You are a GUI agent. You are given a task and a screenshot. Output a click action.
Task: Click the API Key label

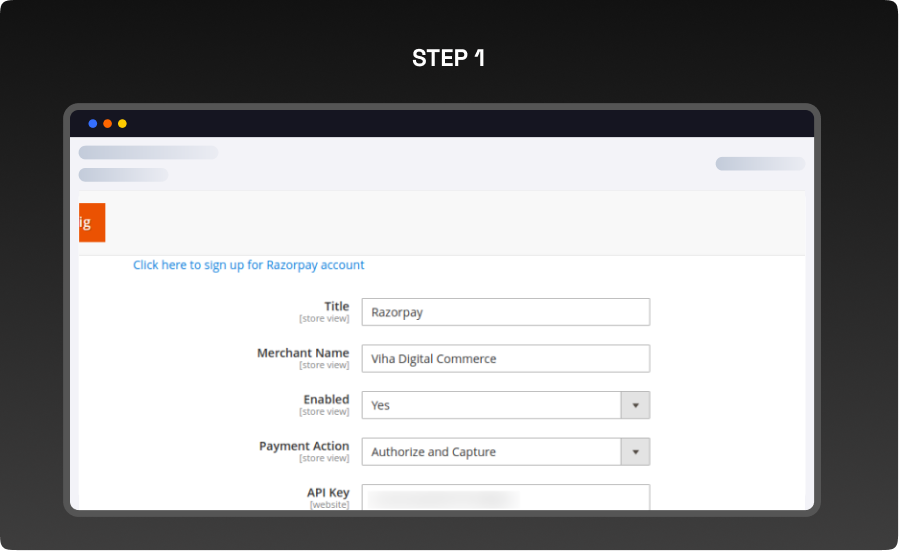pyautogui.click(x=327, y=493)
